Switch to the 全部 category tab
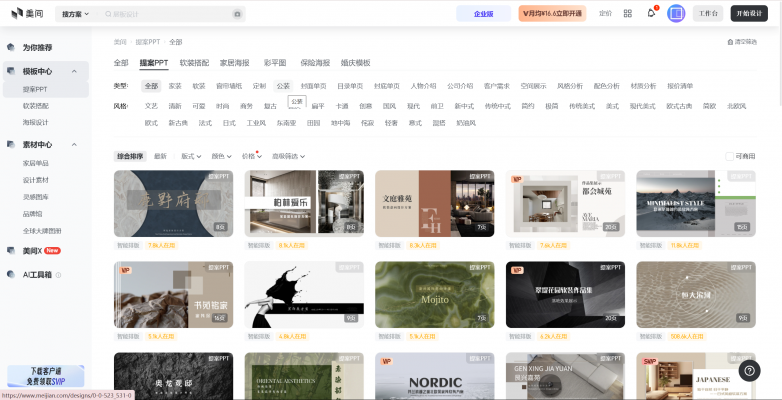Screen dimensions: 782x400 coord(121,63)
